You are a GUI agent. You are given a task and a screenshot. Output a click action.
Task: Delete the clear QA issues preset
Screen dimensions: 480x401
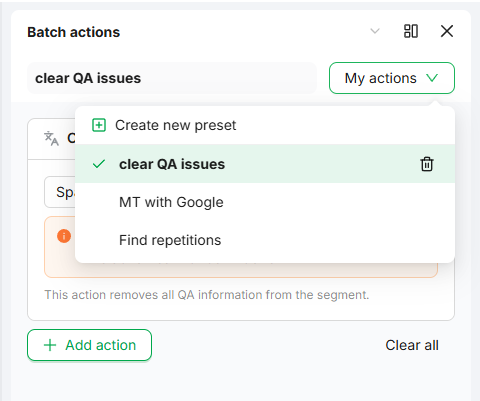pos(427,164)
